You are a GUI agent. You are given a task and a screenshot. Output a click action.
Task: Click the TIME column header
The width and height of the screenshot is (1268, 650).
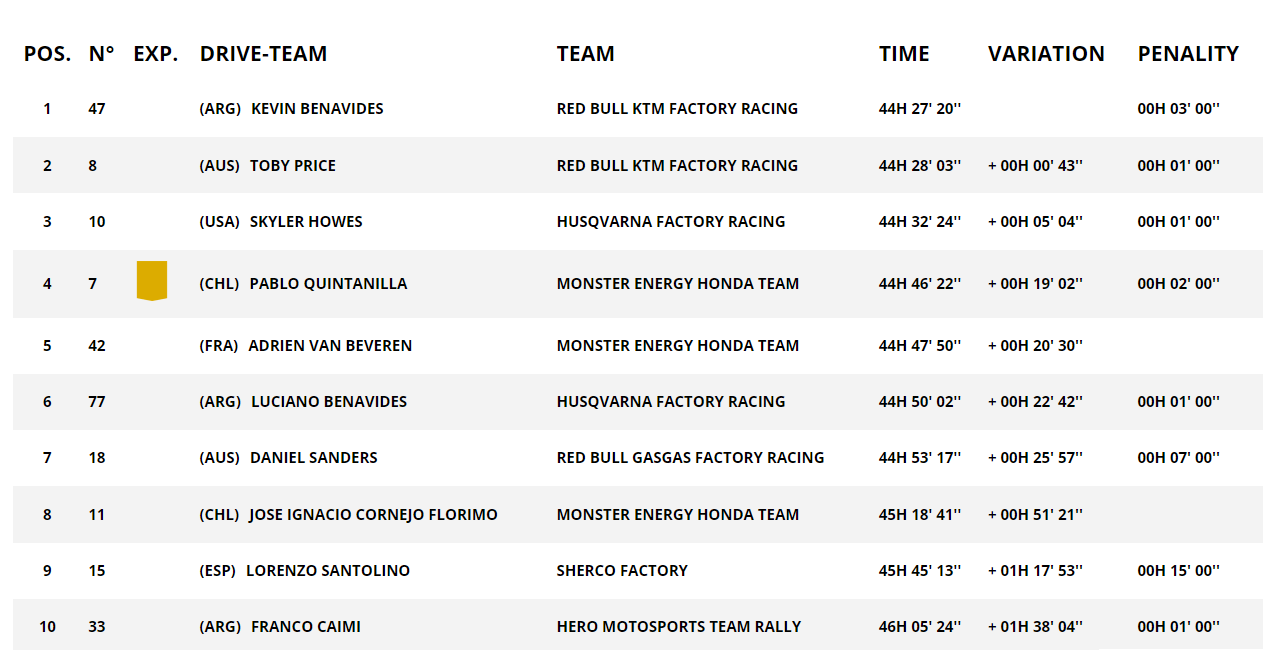(904, 54)
